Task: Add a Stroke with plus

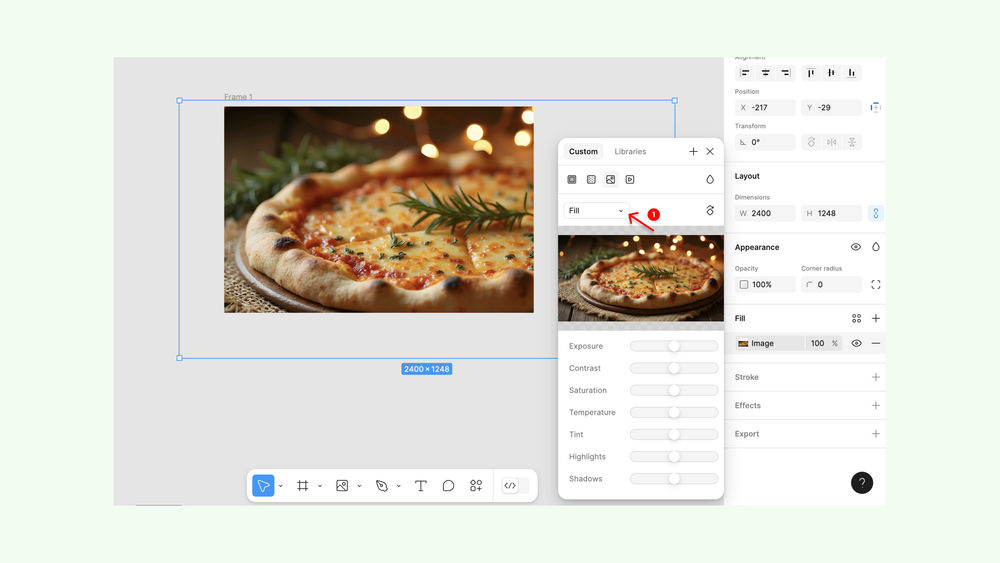Action: tap(876, 377)
